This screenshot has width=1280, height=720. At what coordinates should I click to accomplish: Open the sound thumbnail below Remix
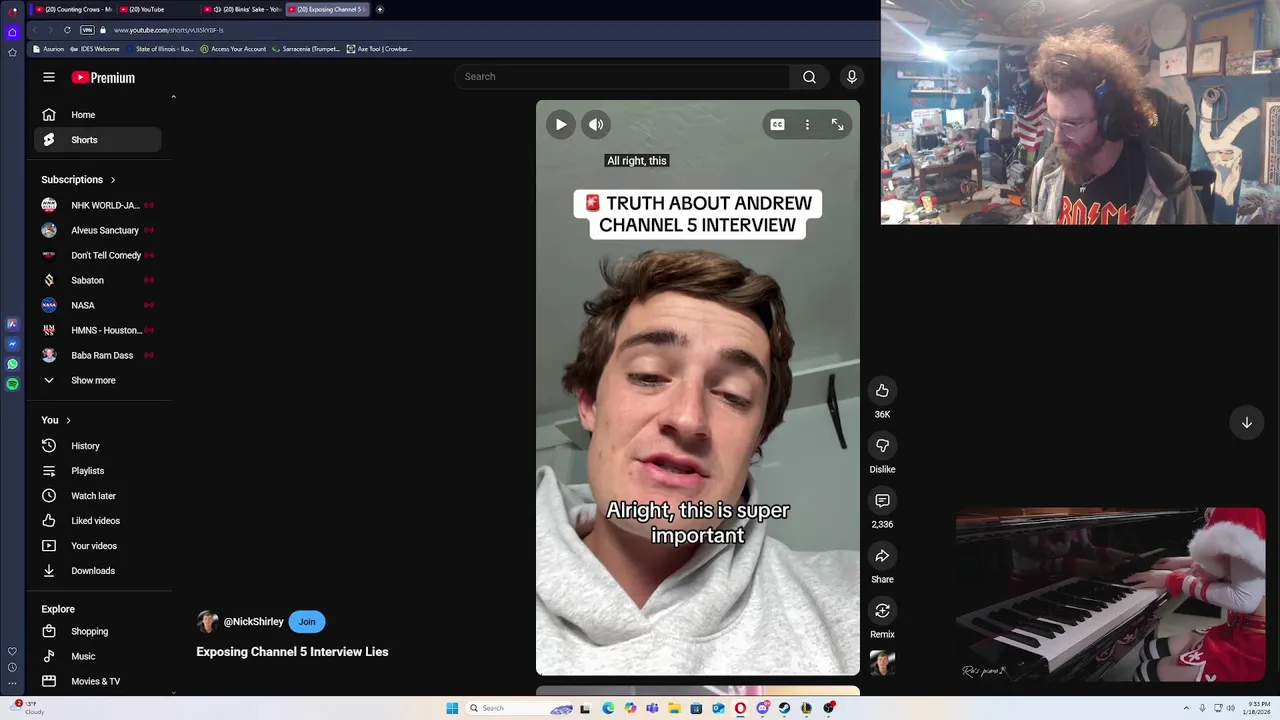point(882,663)
